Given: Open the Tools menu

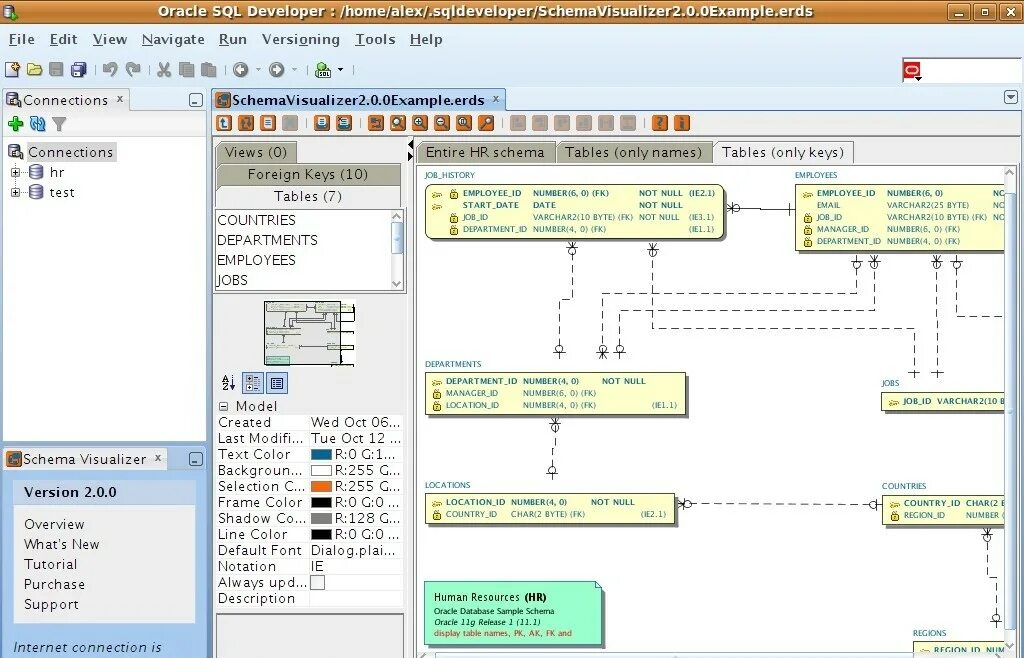Looking at the screenshot, I should click(x=375, y=39).
